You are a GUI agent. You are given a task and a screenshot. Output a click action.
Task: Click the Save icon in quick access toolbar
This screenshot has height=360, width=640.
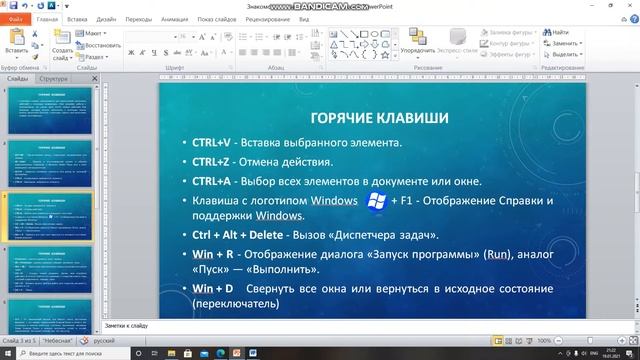(x=13, y=6)
